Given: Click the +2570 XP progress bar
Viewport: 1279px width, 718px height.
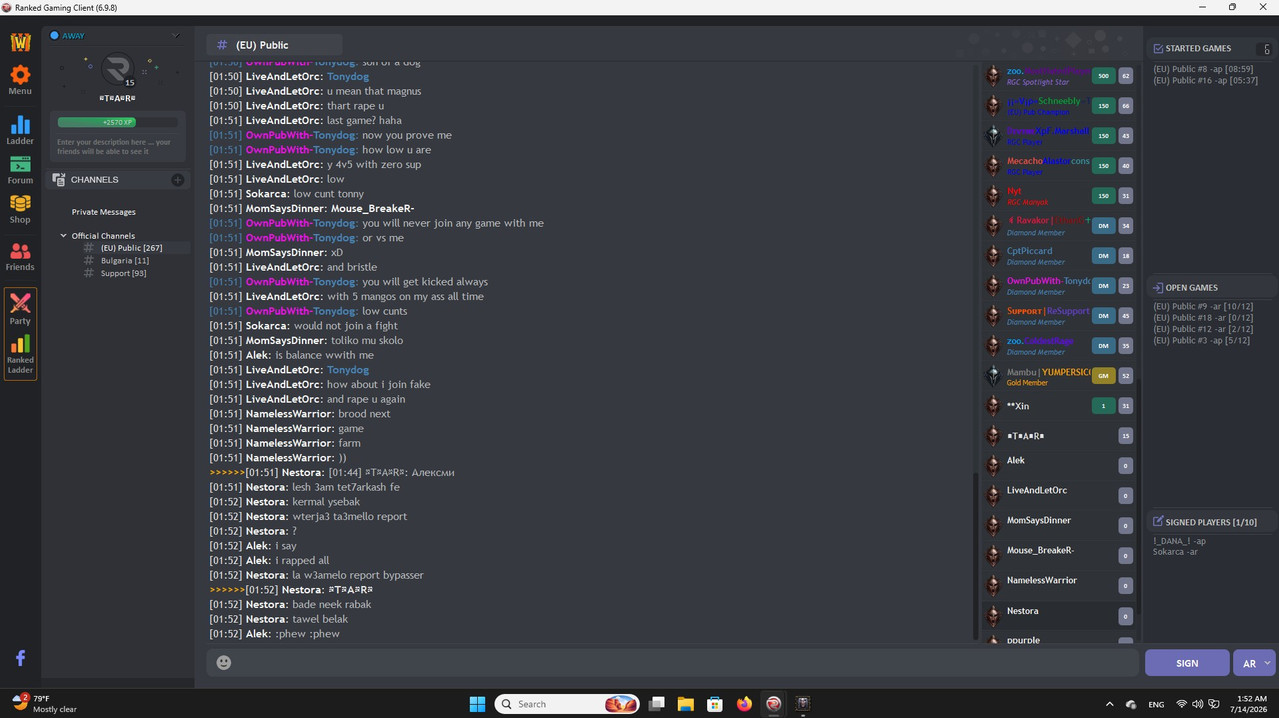Looking at the screenshot, I should click(118, 122).
